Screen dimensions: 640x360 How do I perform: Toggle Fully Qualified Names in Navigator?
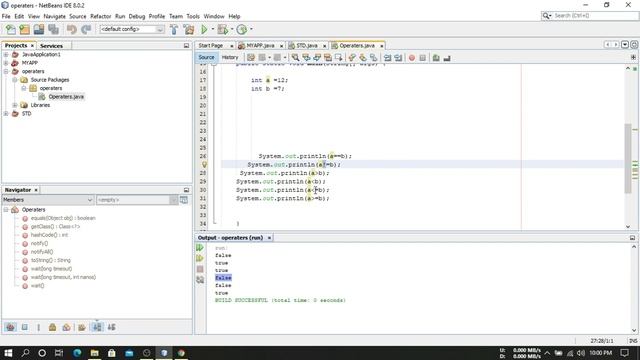(x=82, y=327)
